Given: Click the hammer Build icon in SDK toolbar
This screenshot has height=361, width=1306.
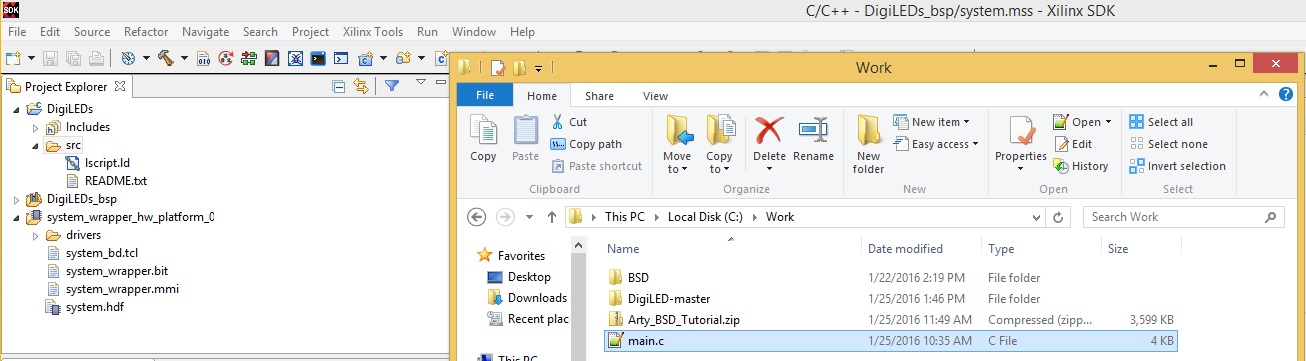Looking at the screenshot, I should tap(165, 58).
